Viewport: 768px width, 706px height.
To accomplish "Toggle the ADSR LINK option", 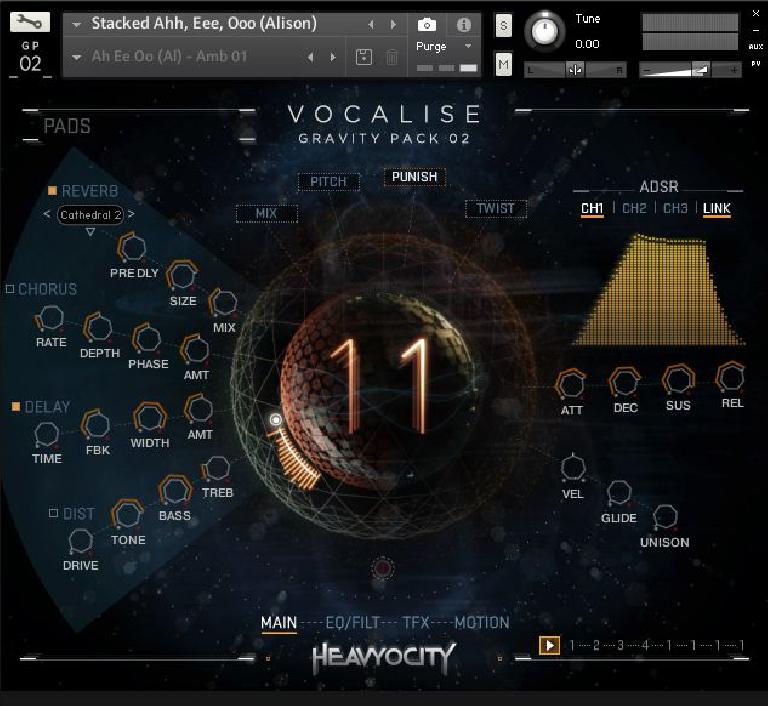I will click(x=717, y=209).
